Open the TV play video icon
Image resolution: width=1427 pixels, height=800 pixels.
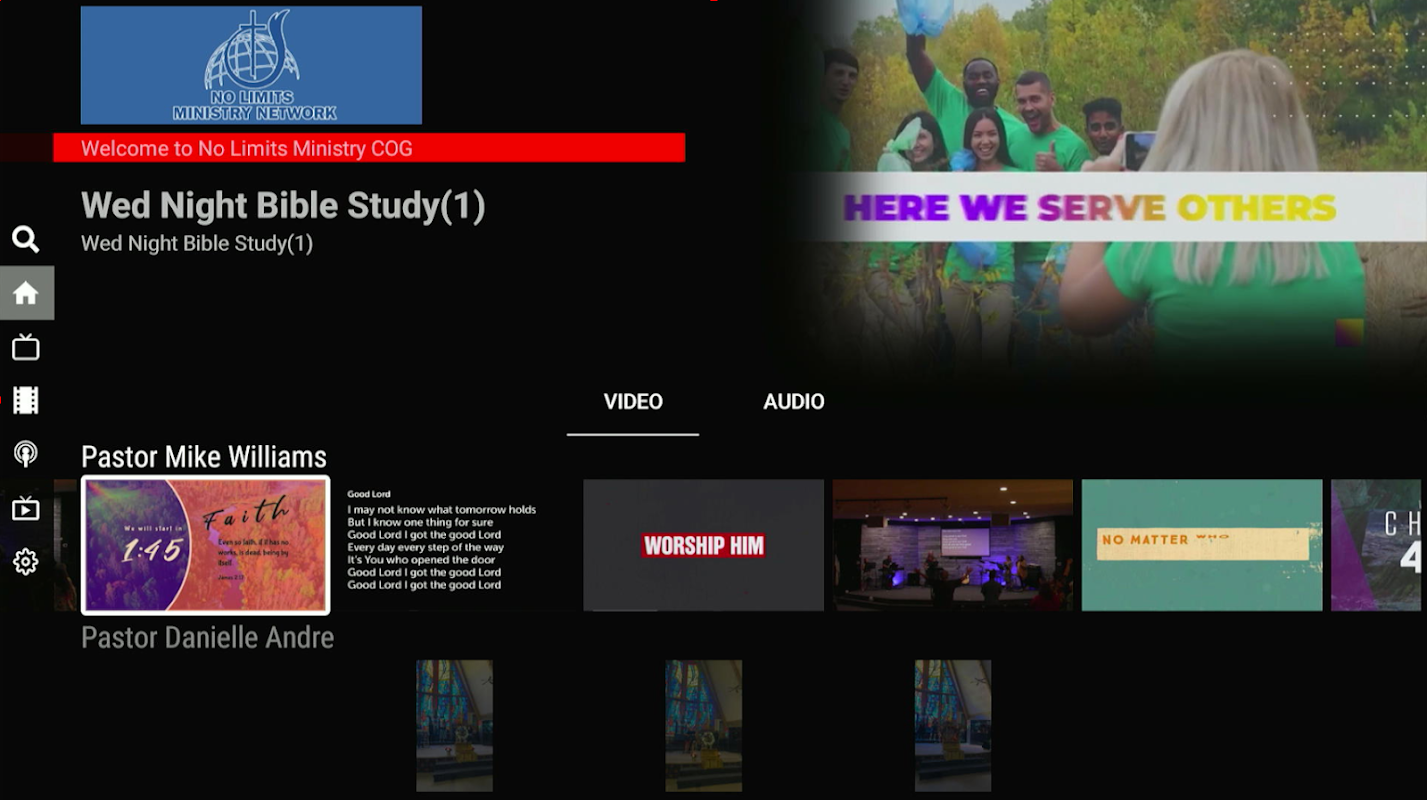click(x=25, y=508)
